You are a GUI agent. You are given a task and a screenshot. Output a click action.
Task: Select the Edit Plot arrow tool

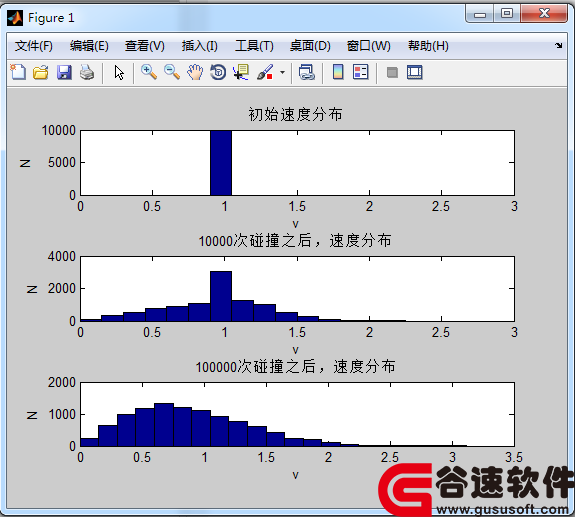118,72
